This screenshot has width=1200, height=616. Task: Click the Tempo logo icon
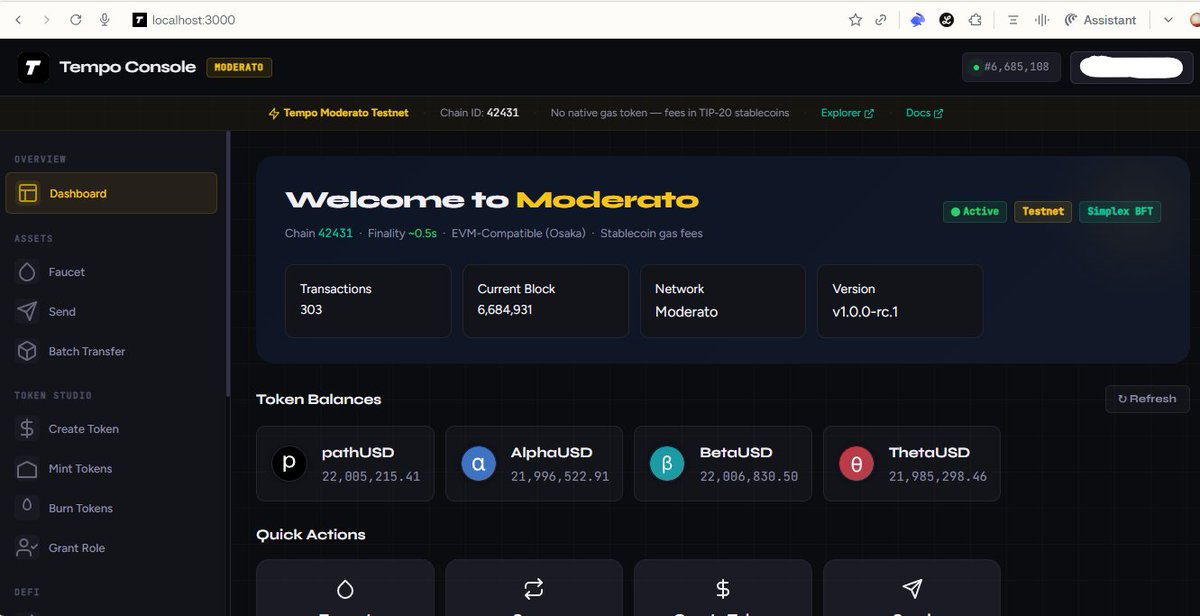pyautogui.click(x=33, y=67)
